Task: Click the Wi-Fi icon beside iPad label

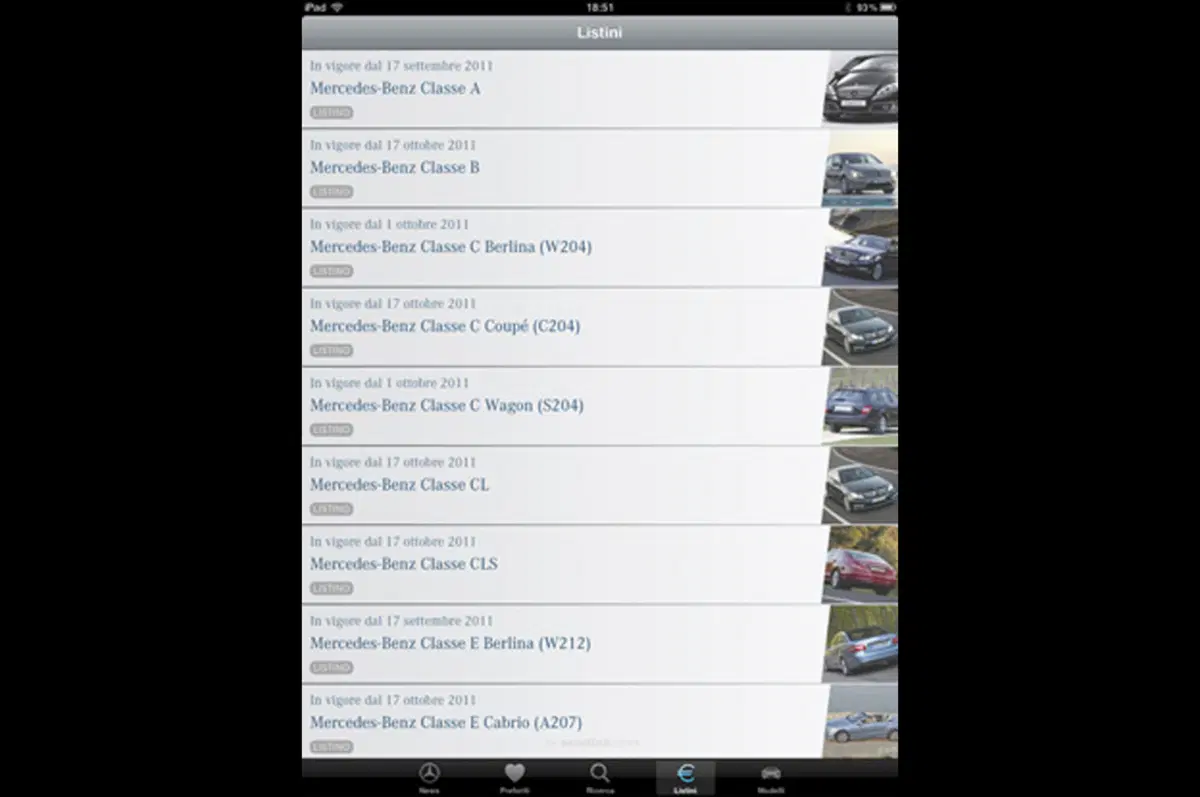Action: (x=337, y=7)
